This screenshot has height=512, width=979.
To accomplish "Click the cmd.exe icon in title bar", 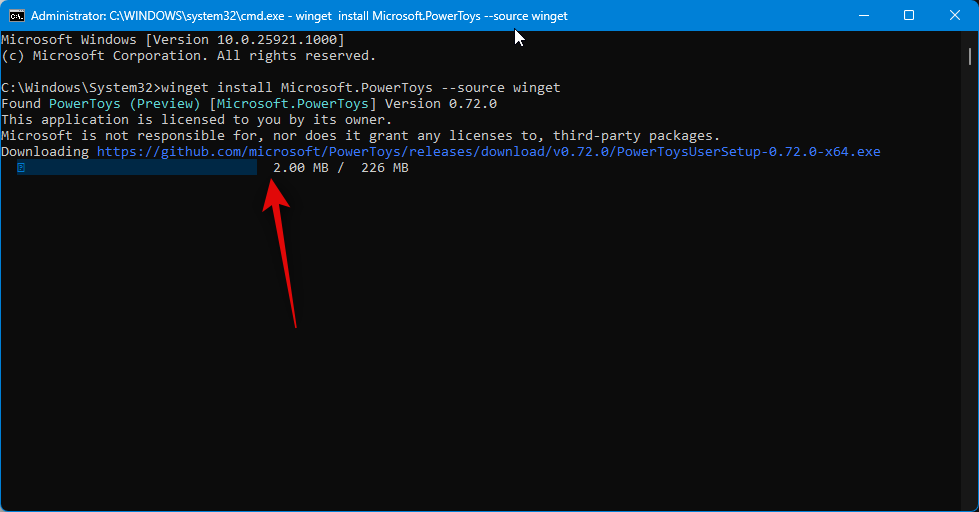I will click(x=17, y=15).
